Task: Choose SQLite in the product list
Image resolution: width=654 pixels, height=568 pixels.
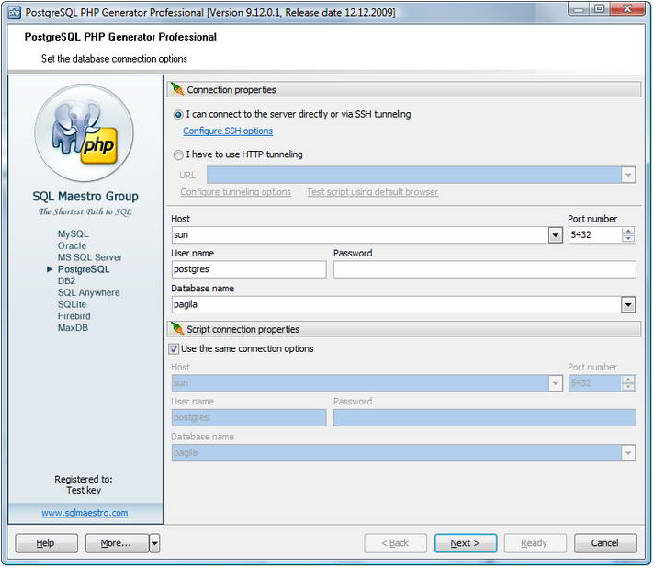Action: (72, 304)
